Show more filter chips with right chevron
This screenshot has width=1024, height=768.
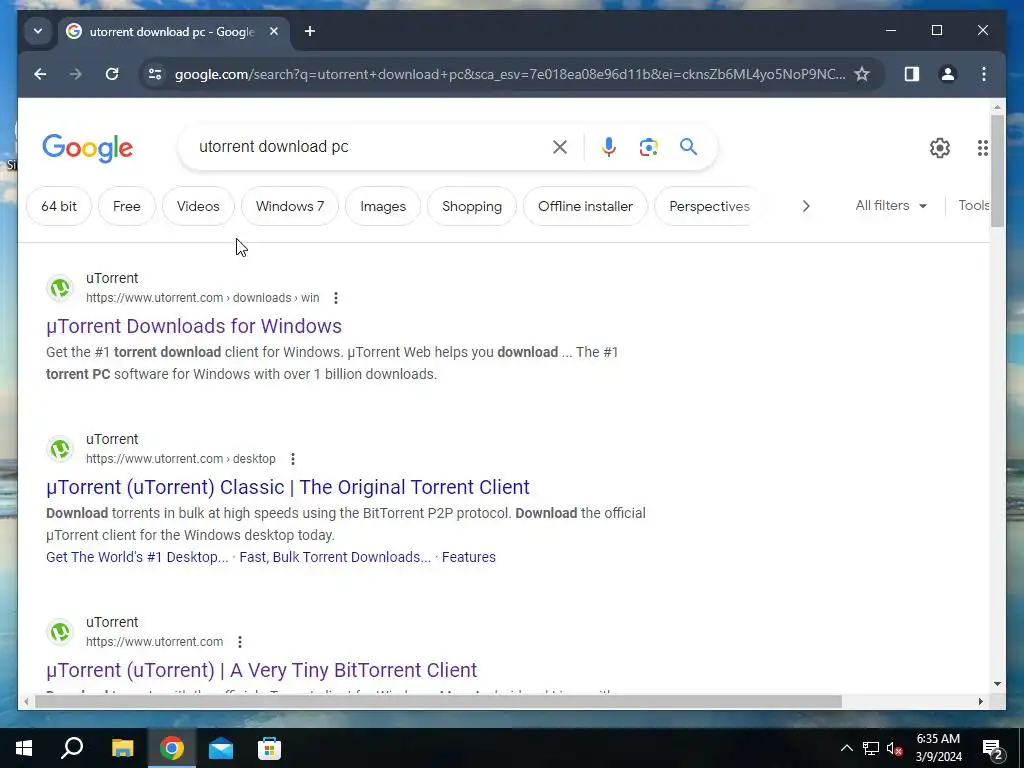tap(806, 206)
